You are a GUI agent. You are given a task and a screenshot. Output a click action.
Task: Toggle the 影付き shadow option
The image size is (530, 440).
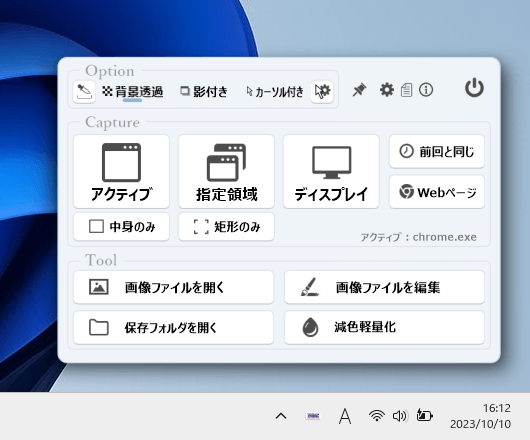204,92
